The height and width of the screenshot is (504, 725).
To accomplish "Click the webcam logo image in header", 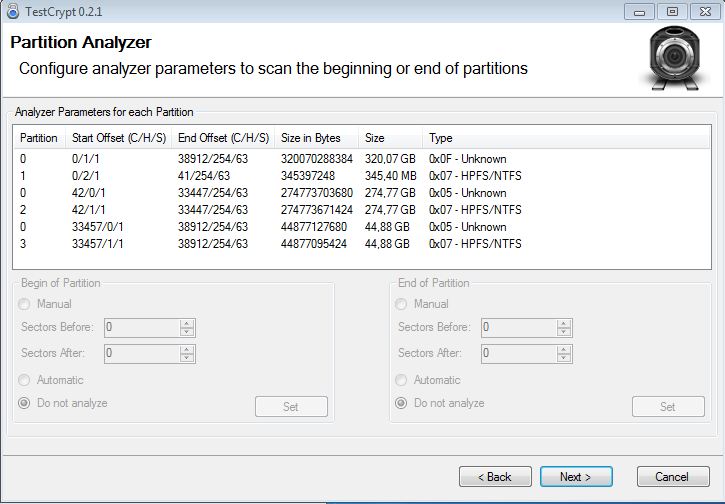I will click(675, 59).
